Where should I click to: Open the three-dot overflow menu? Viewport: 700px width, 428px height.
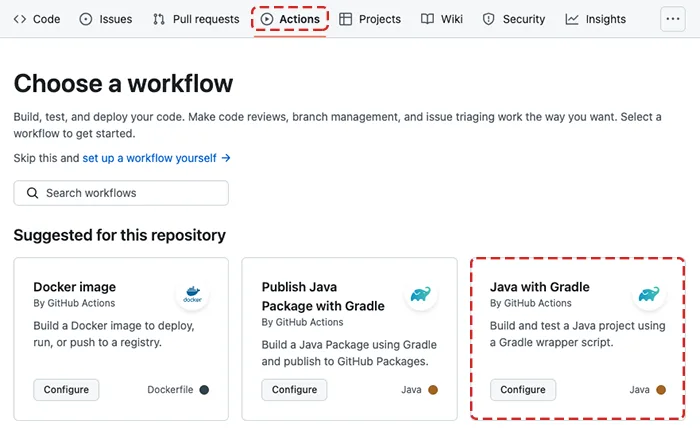[673, 19]
